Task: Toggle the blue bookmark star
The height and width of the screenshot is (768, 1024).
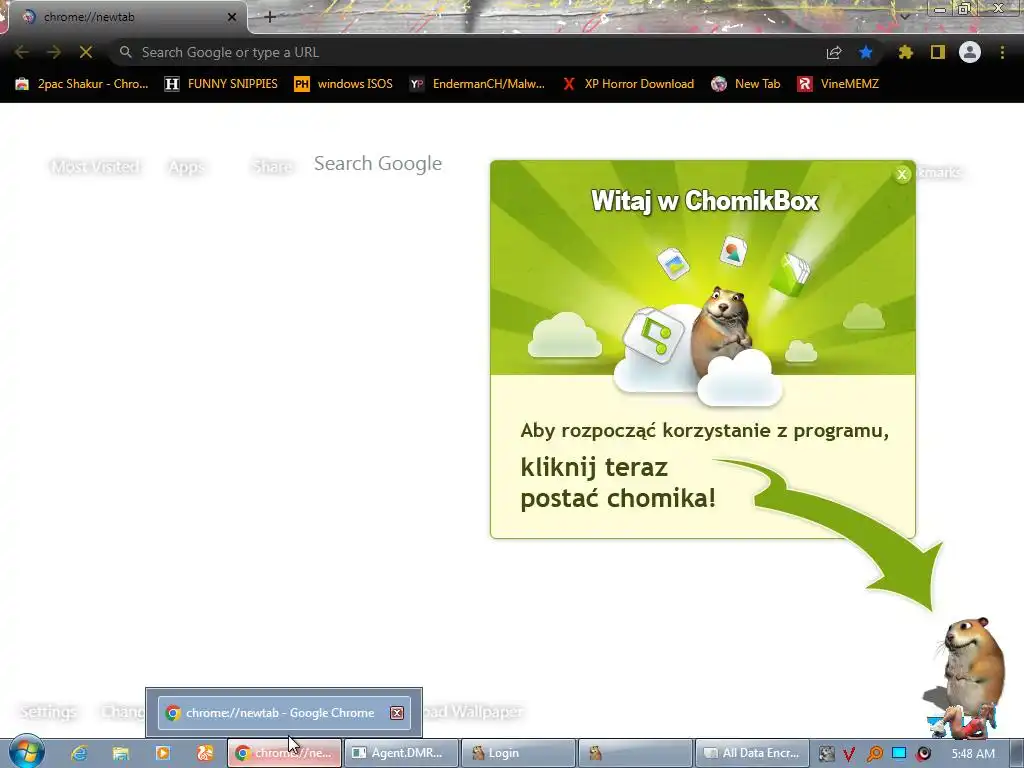Action: click(x=865, y=52)
